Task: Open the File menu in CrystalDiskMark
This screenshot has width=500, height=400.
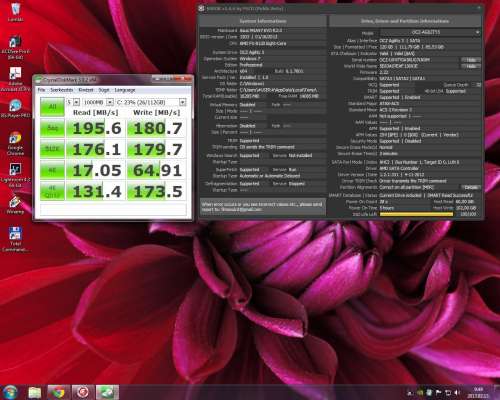Action: tap(41, 90)
